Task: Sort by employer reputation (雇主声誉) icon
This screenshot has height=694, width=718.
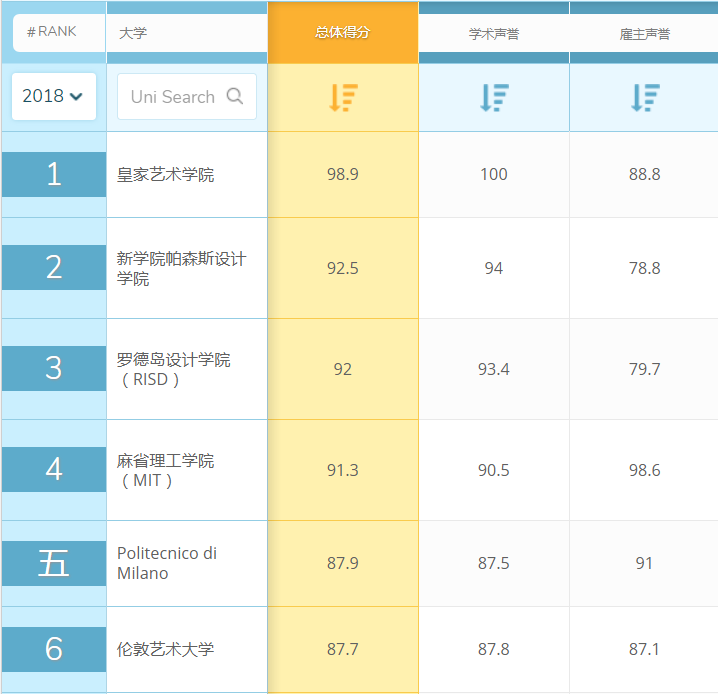Action: pos(644,97)
